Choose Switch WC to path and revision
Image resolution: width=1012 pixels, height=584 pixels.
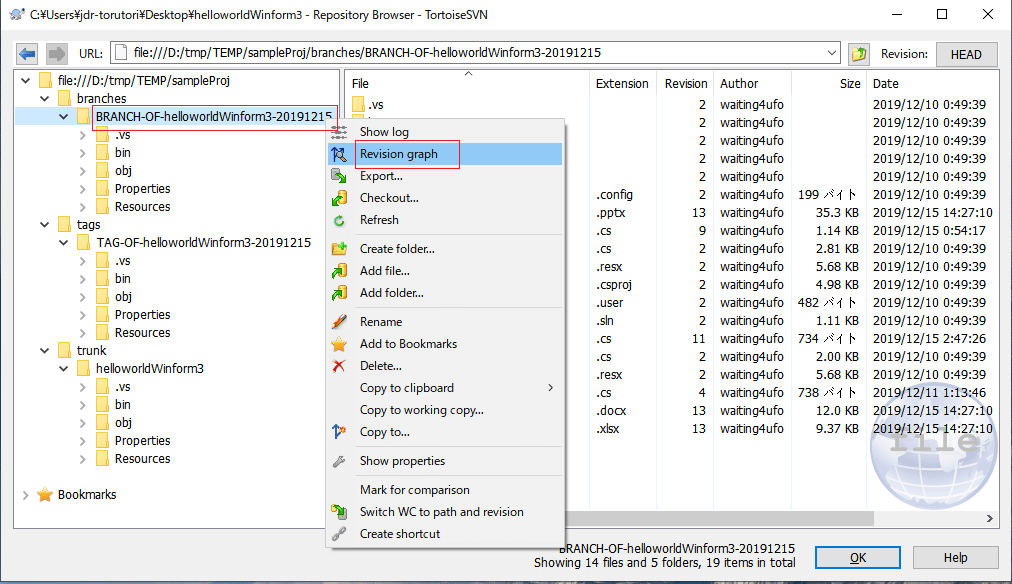tap(445, 512)
